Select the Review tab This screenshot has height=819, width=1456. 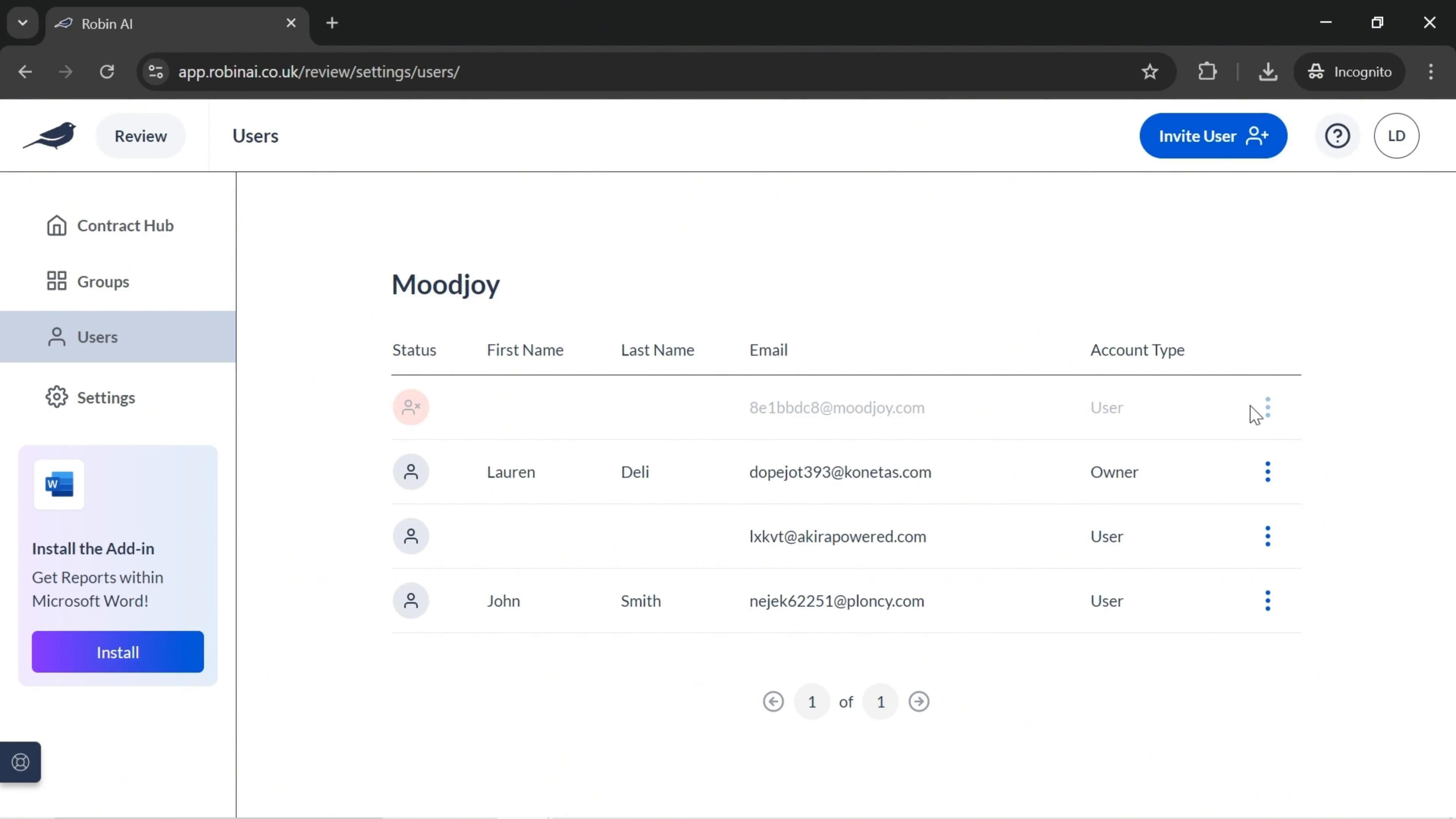[140, 135]
